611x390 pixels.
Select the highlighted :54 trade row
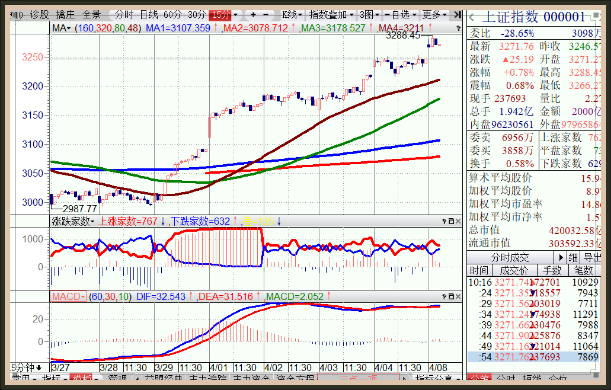(x=533, y=357)
